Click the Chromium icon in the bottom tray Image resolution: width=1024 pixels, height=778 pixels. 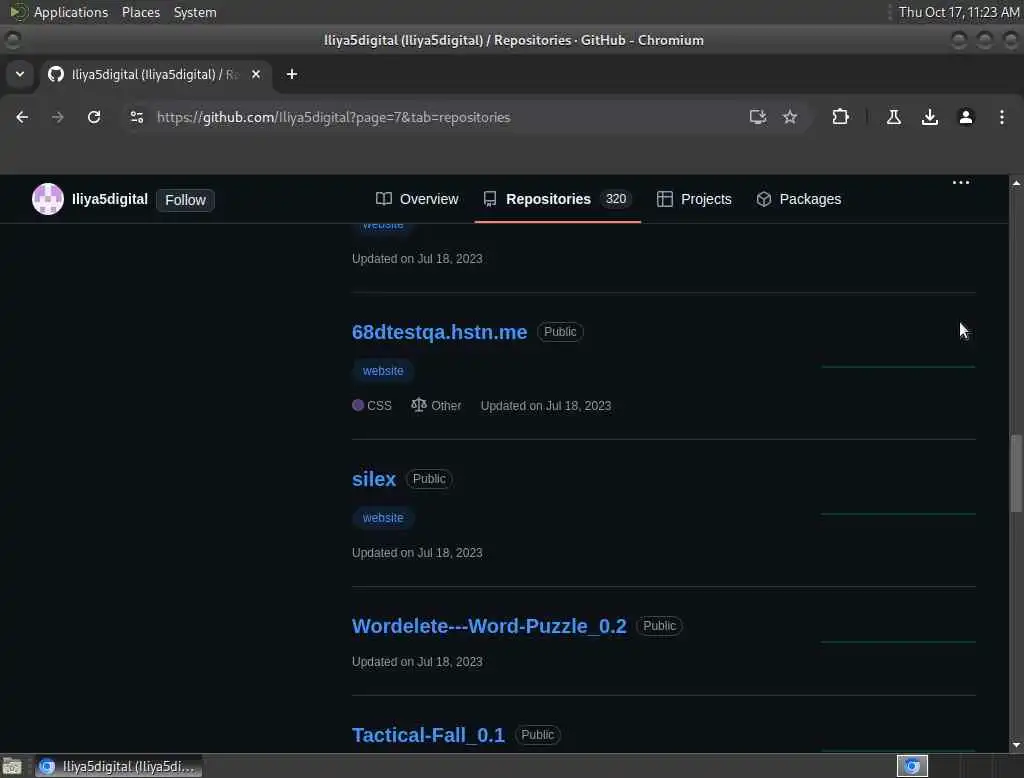click(912, 766)
